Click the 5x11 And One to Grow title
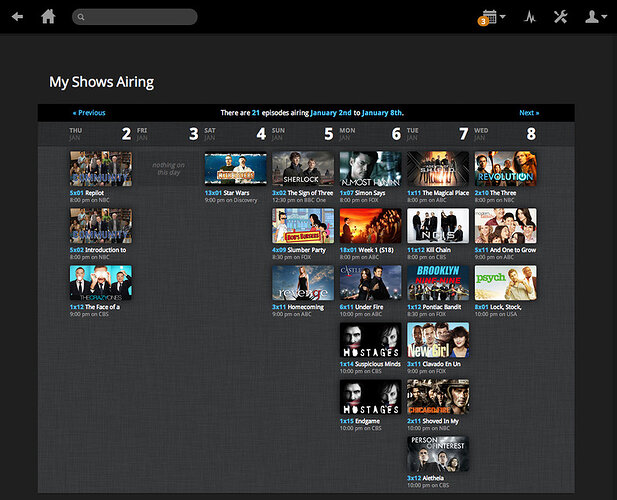Viewport: 617px width, 500px height. (505, 250)
